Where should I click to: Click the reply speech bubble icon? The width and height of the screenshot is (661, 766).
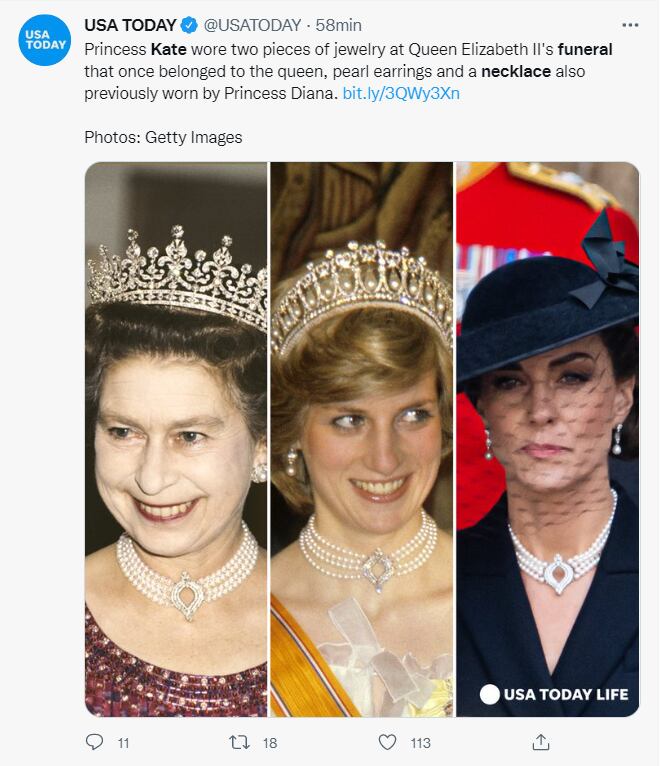click(x=95, y=742)
